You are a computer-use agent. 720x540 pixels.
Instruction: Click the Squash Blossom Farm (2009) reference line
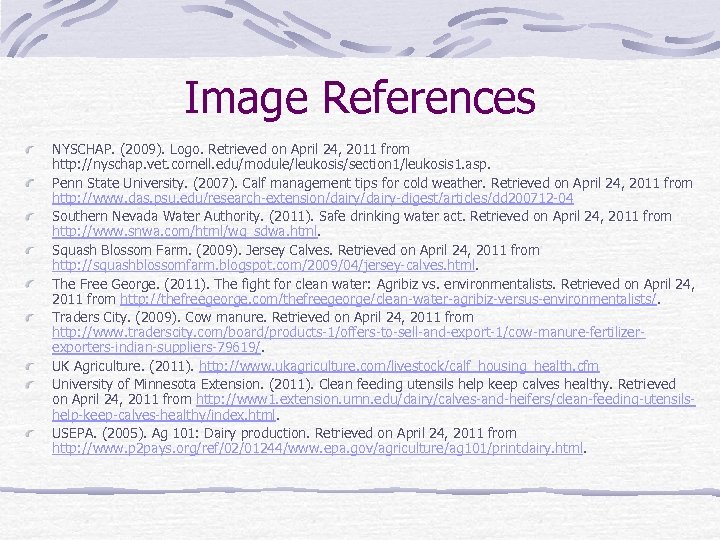point(296,250)
